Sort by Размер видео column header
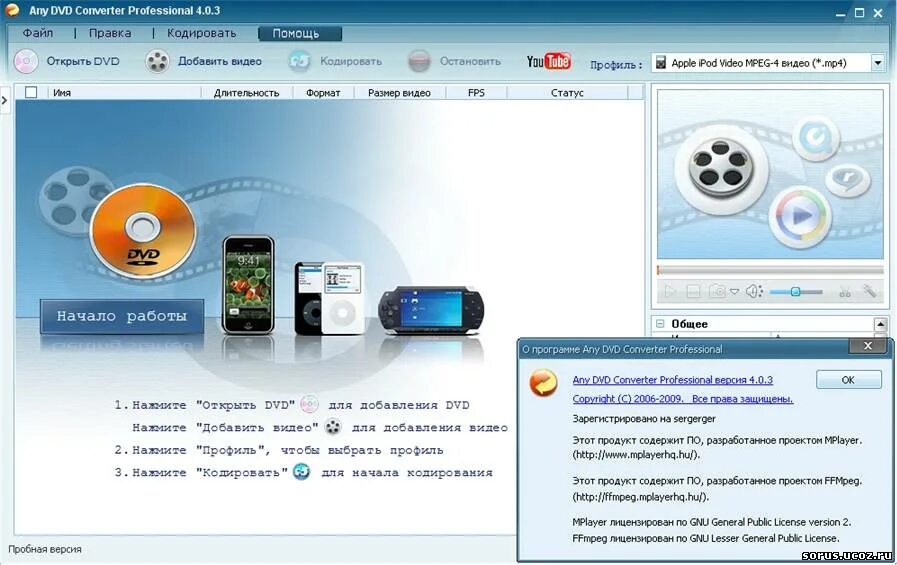The height and width of the screenshot is (565, 897). [x=399, y=93]
